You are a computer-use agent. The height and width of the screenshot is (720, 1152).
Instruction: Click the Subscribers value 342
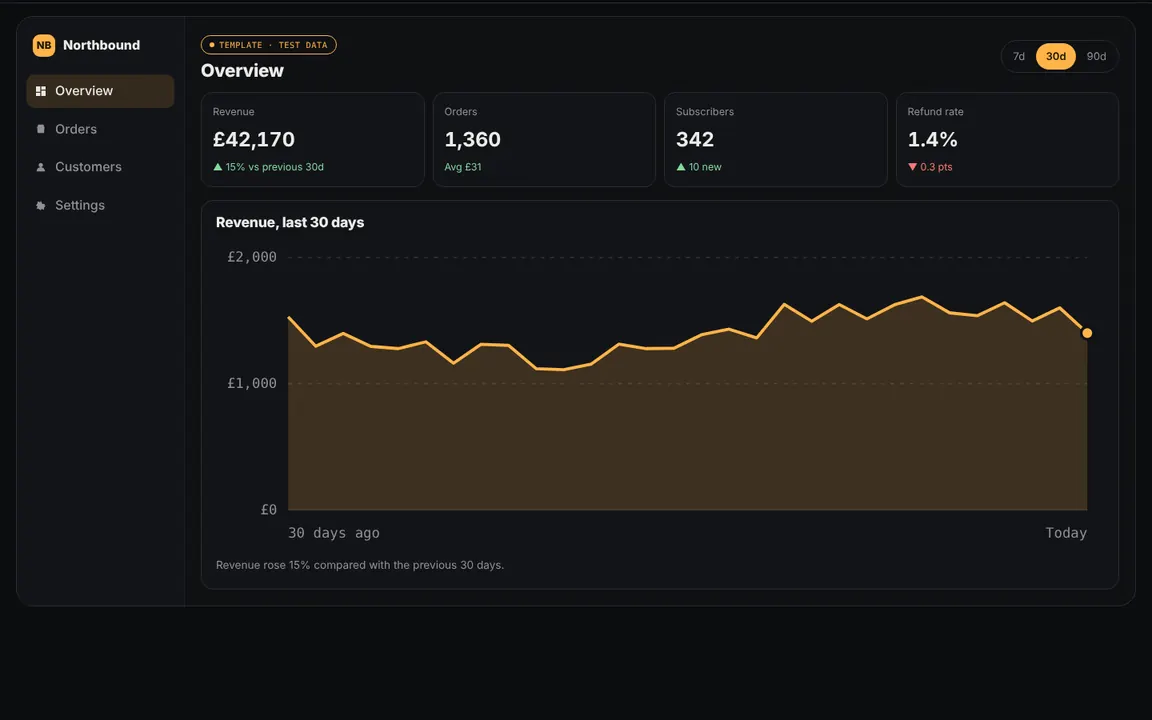(695, 140)
